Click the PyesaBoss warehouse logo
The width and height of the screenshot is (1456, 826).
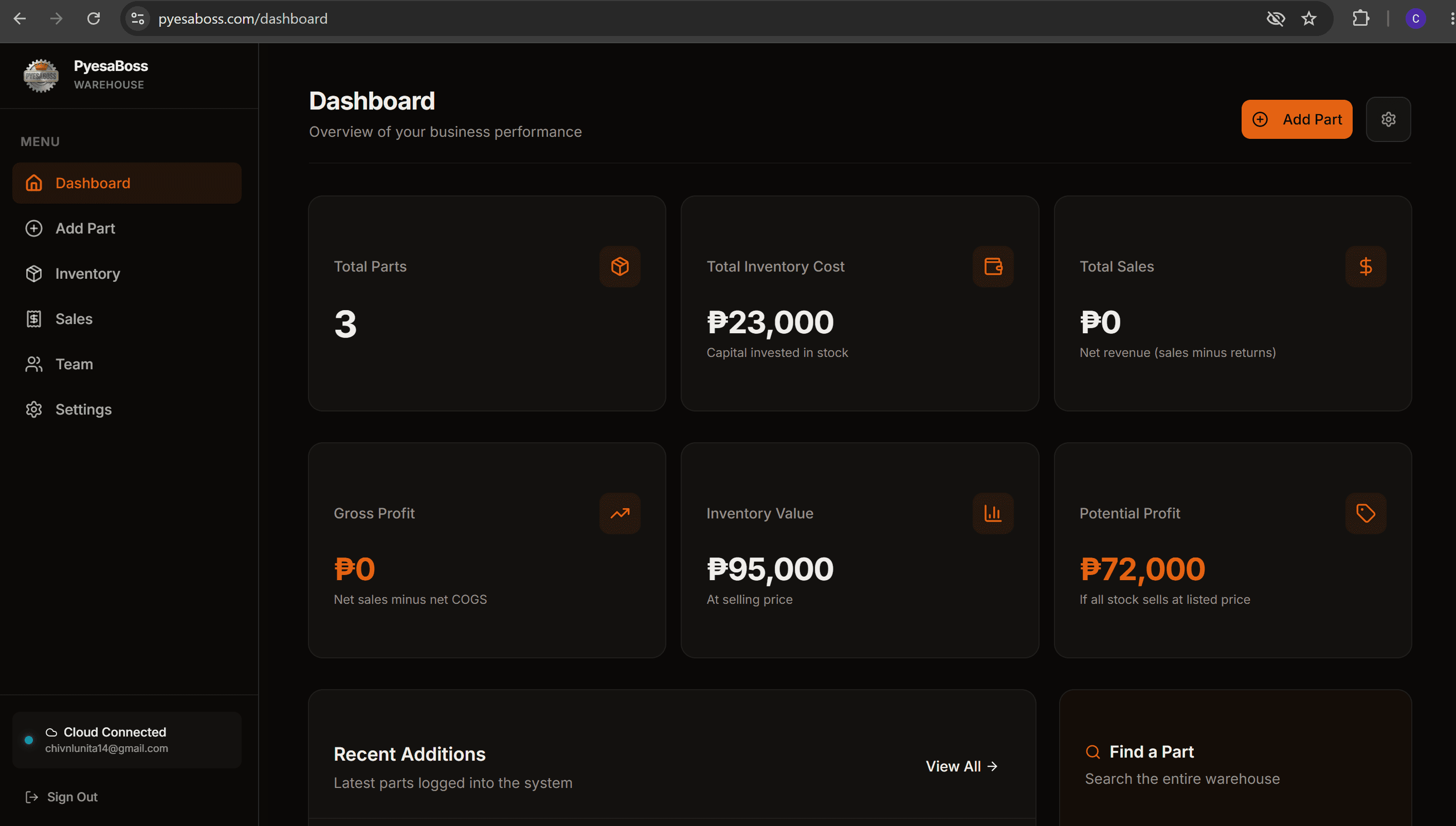tap(41, 75)
